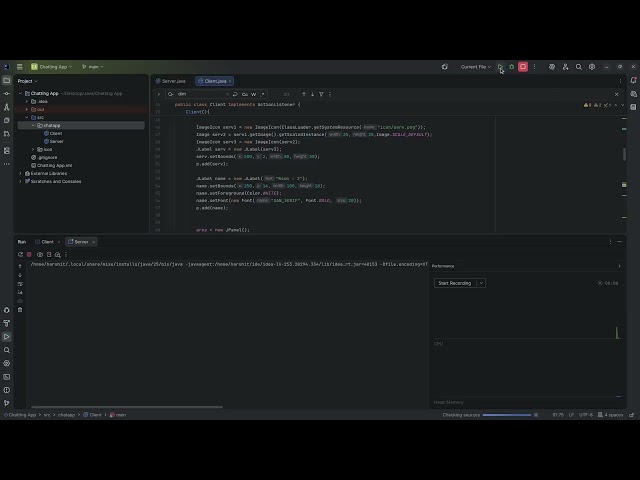Collapse the src folder in the project tree

(27, 117)
